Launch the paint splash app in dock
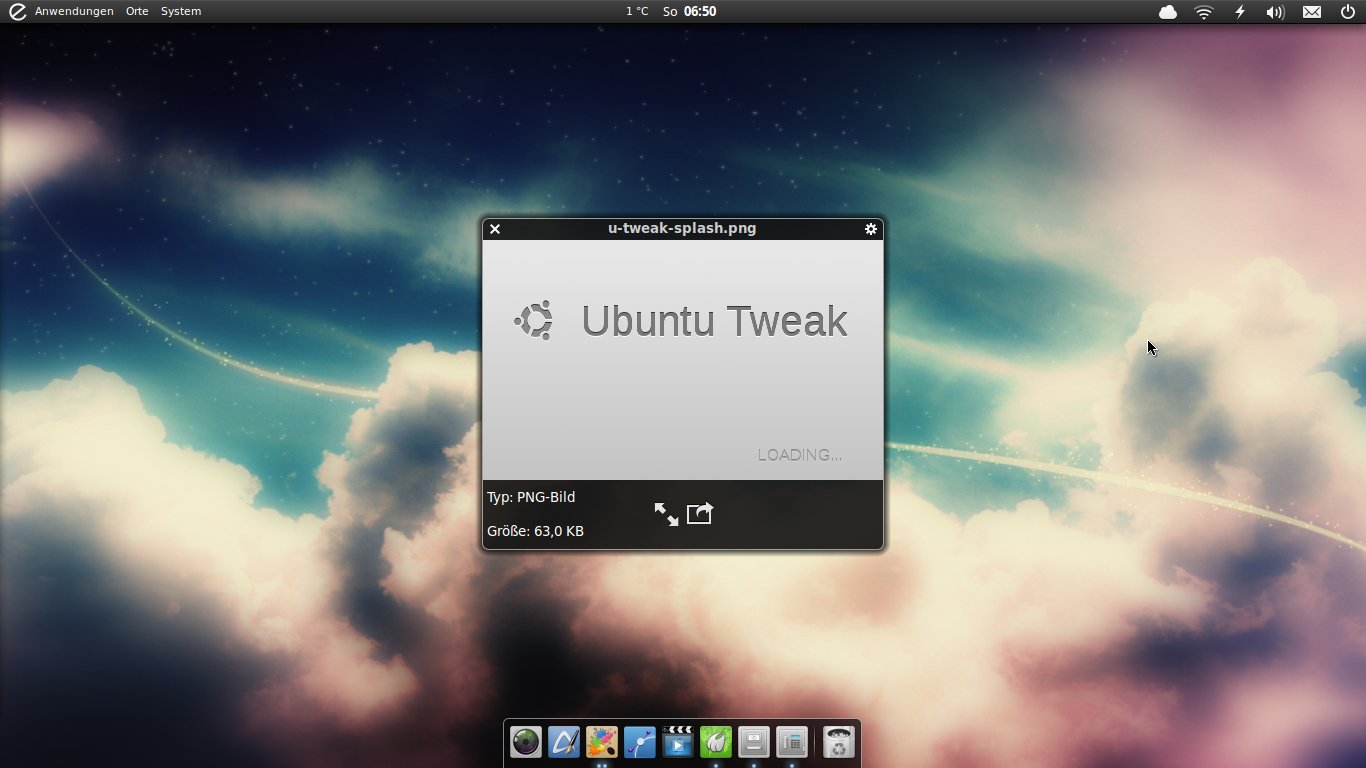The image size is (1366, 768). point(602,742)
